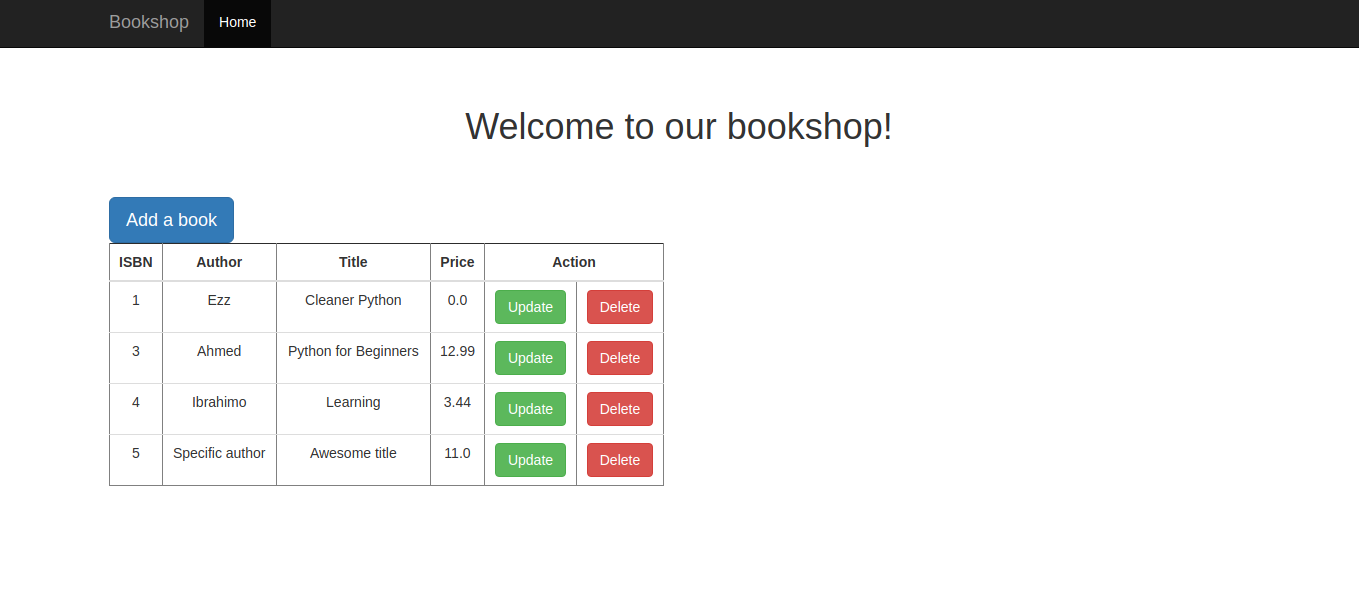Delete the book Cleaner Python
The height and width of the screenshot is (604, 1359).
coord(619,306)
